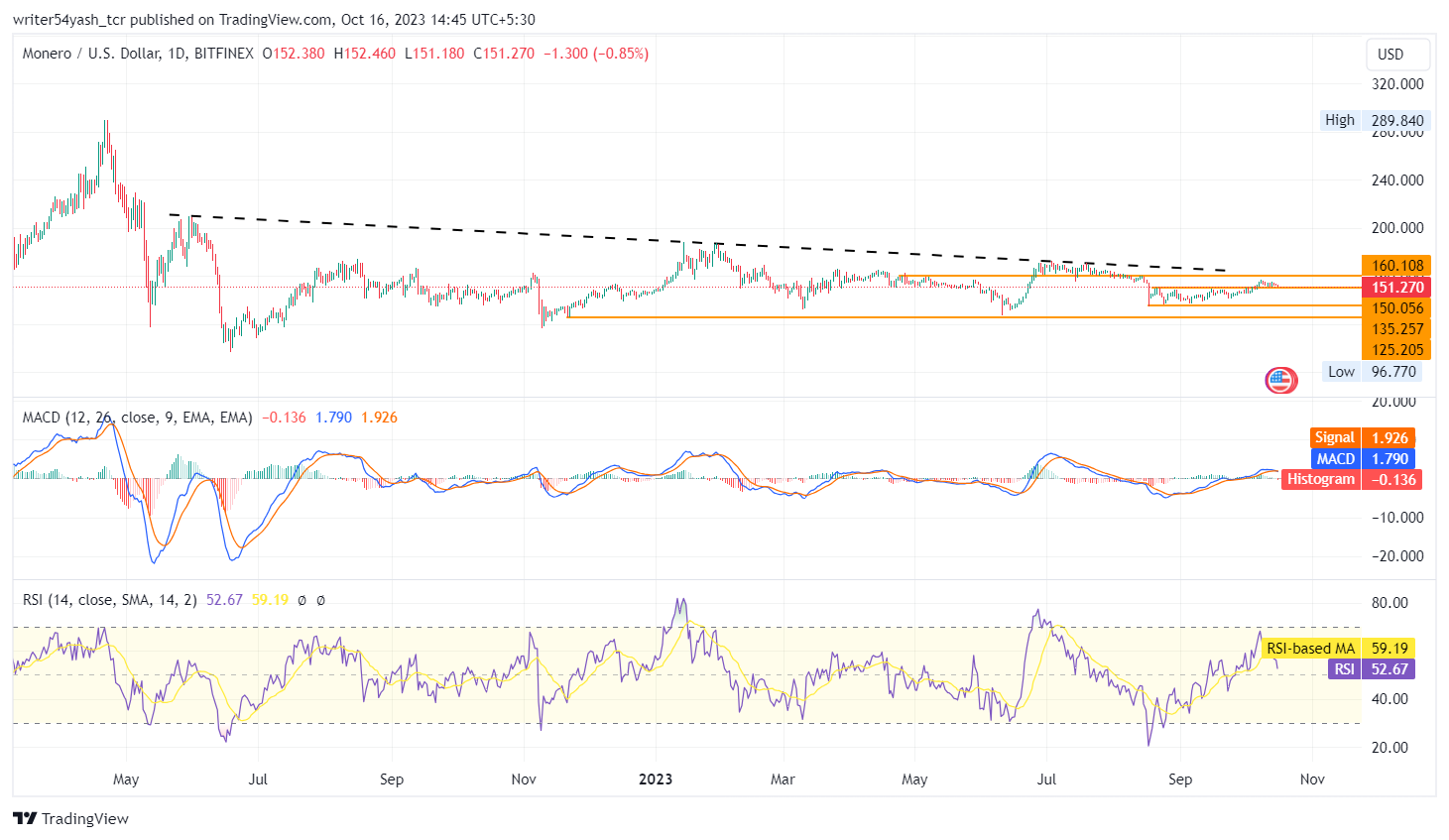1449x840 pixels.
Task: Click the 125.205 orange price tag
Action: click(1396, 350)
